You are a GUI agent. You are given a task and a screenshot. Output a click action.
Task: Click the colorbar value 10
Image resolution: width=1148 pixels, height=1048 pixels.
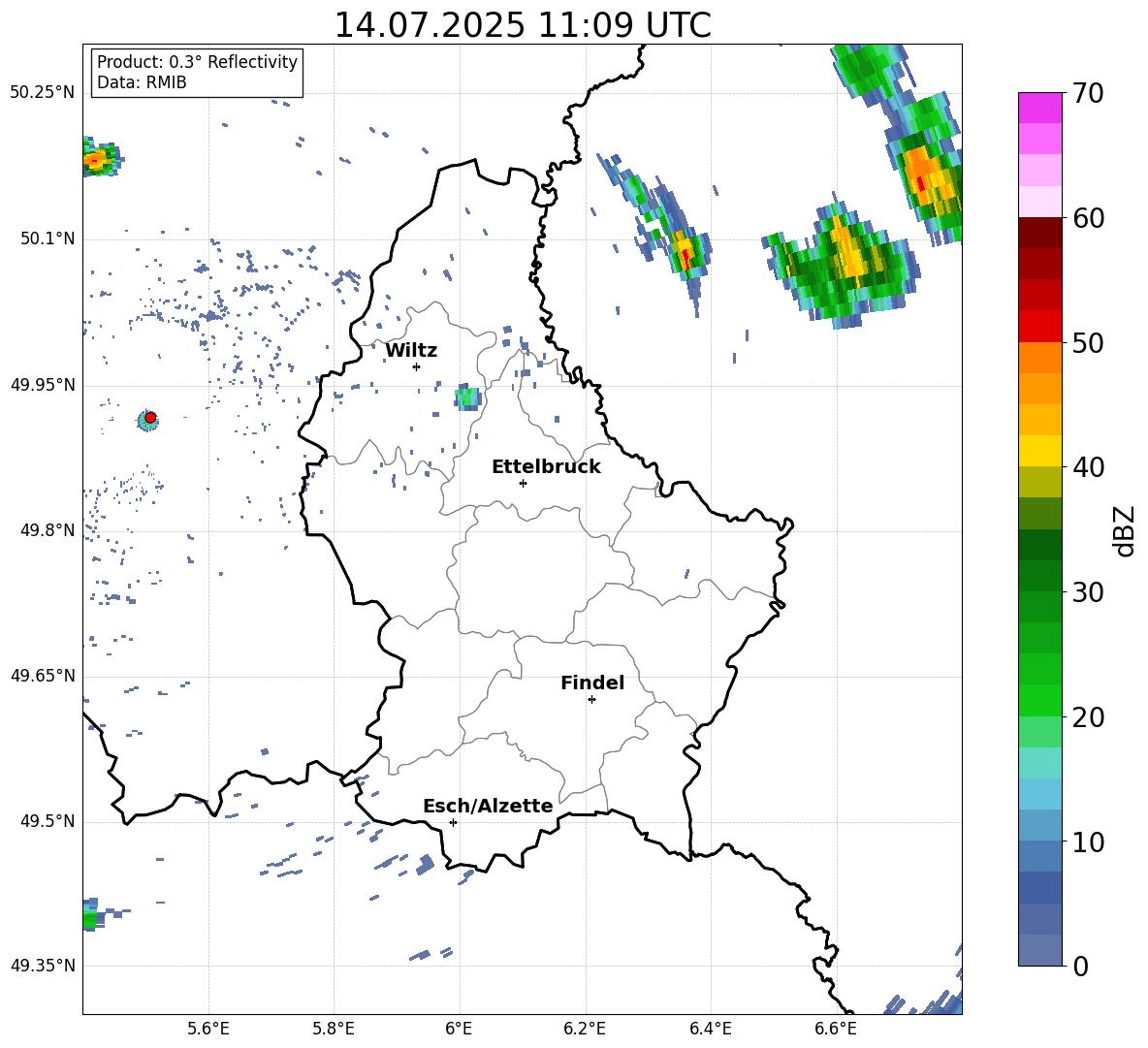point(1087,842)
